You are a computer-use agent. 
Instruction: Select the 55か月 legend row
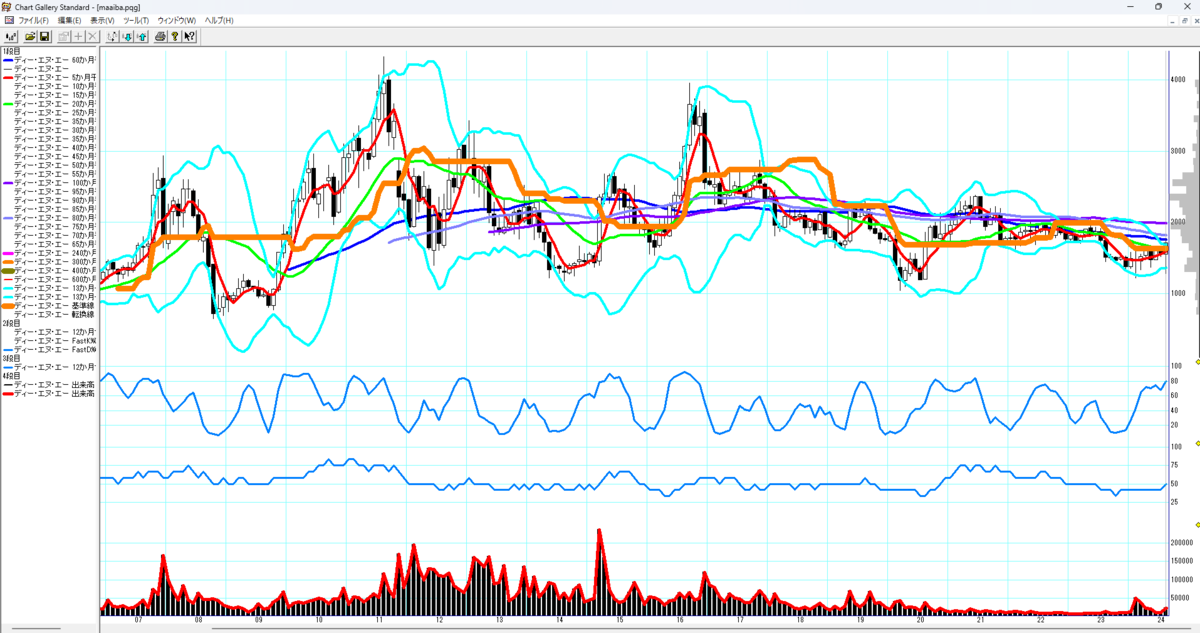[x=55, y=175]
